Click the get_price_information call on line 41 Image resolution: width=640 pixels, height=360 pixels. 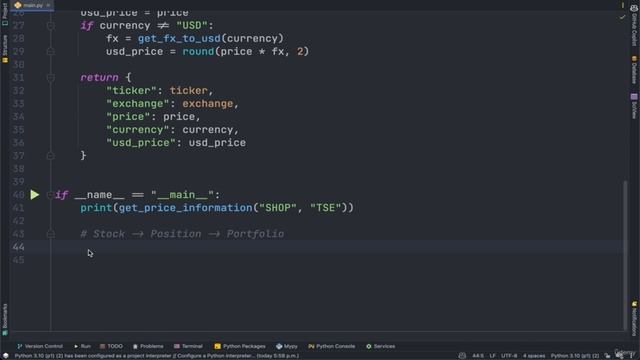coord(186,208)
